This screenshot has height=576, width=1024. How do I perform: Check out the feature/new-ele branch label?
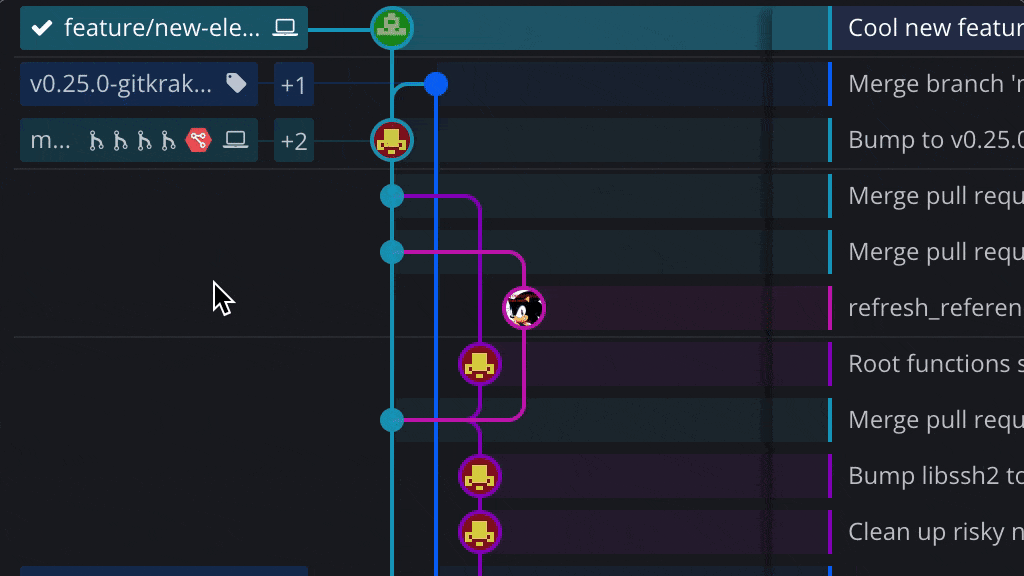coord(160,28)
